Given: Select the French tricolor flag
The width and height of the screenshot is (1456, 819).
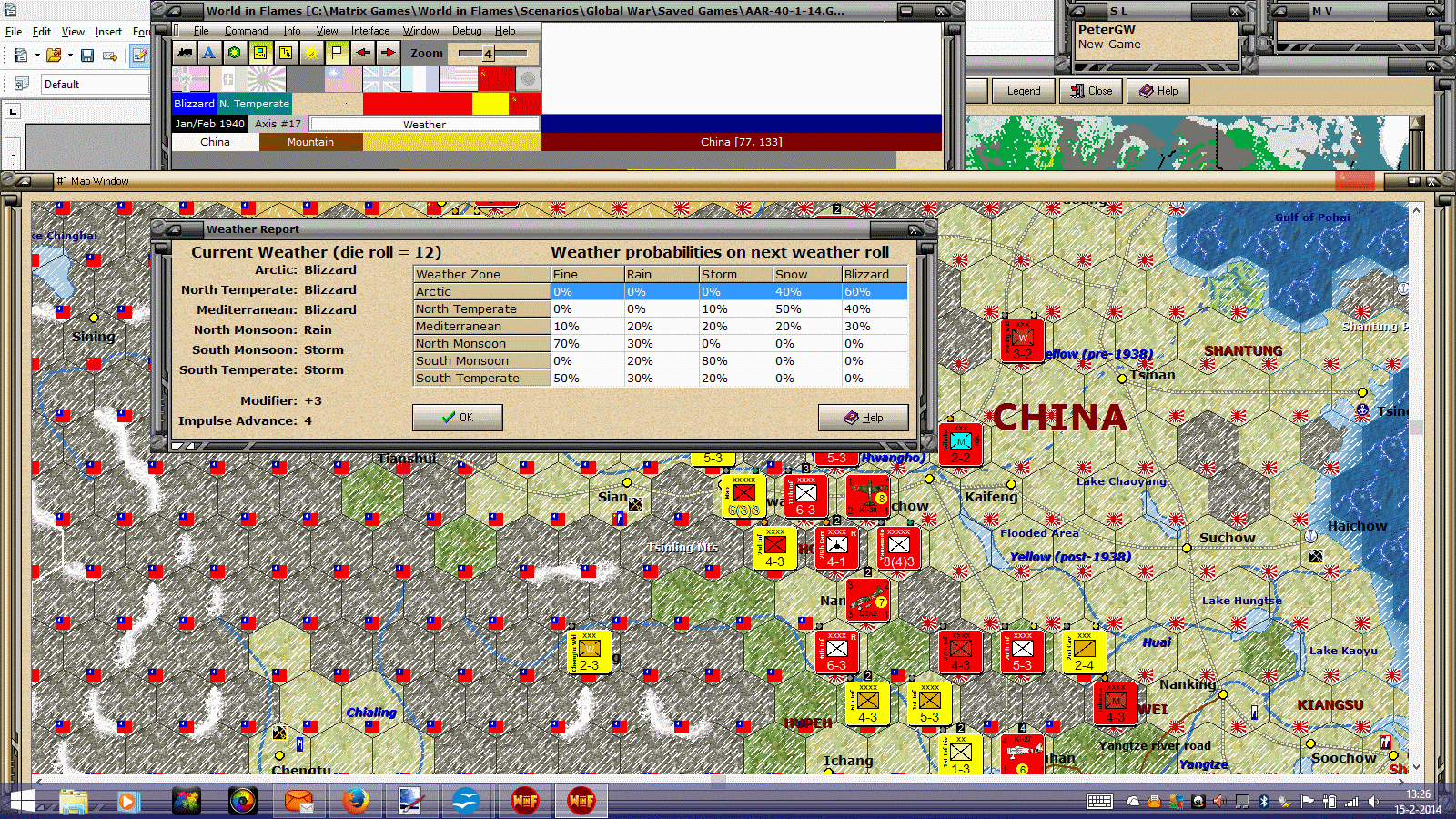Looking at the screenshot, I should (420, 78).
